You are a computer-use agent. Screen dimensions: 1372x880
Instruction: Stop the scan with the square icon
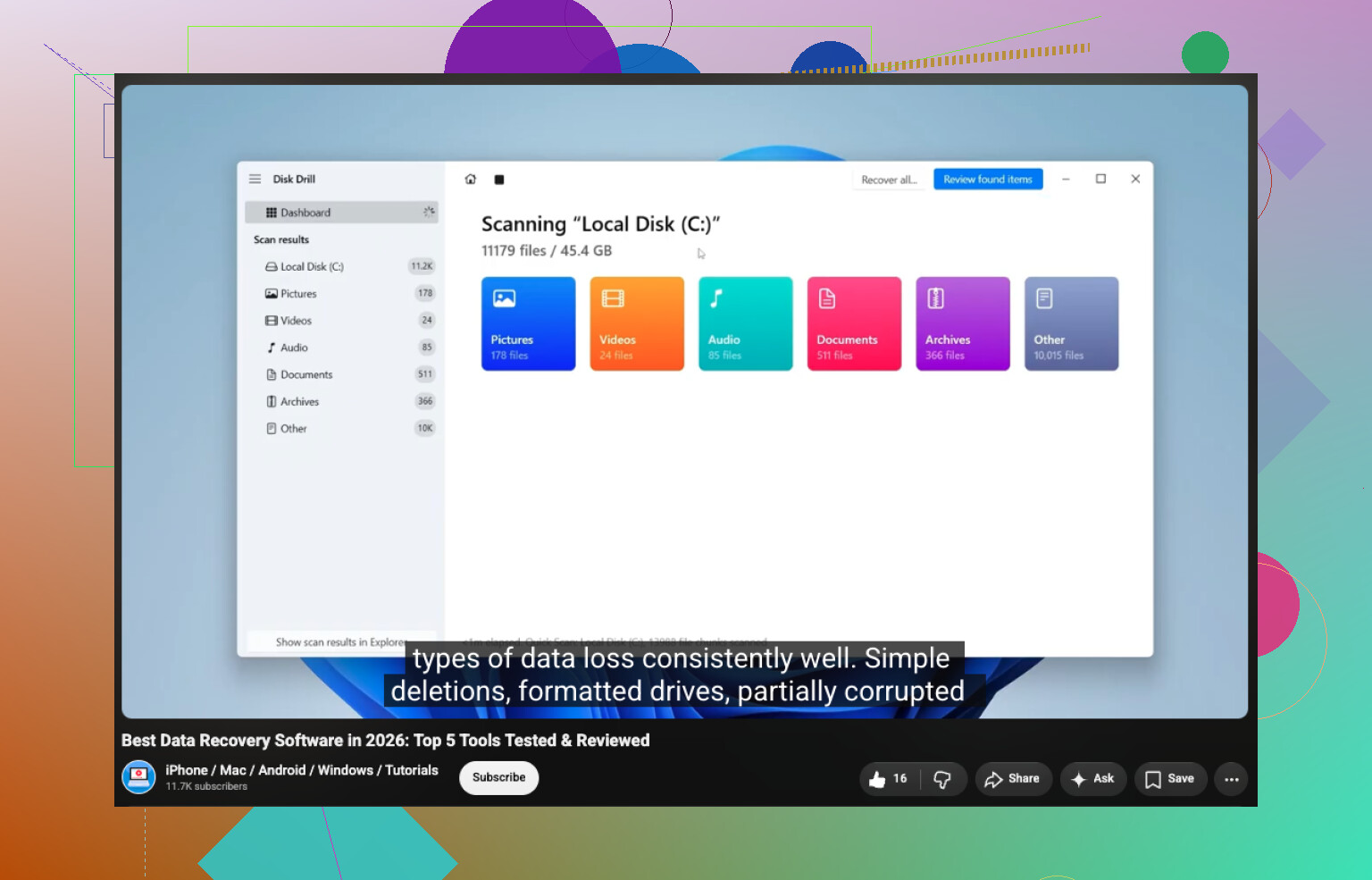pyautogui.click(x=499, y=180)
